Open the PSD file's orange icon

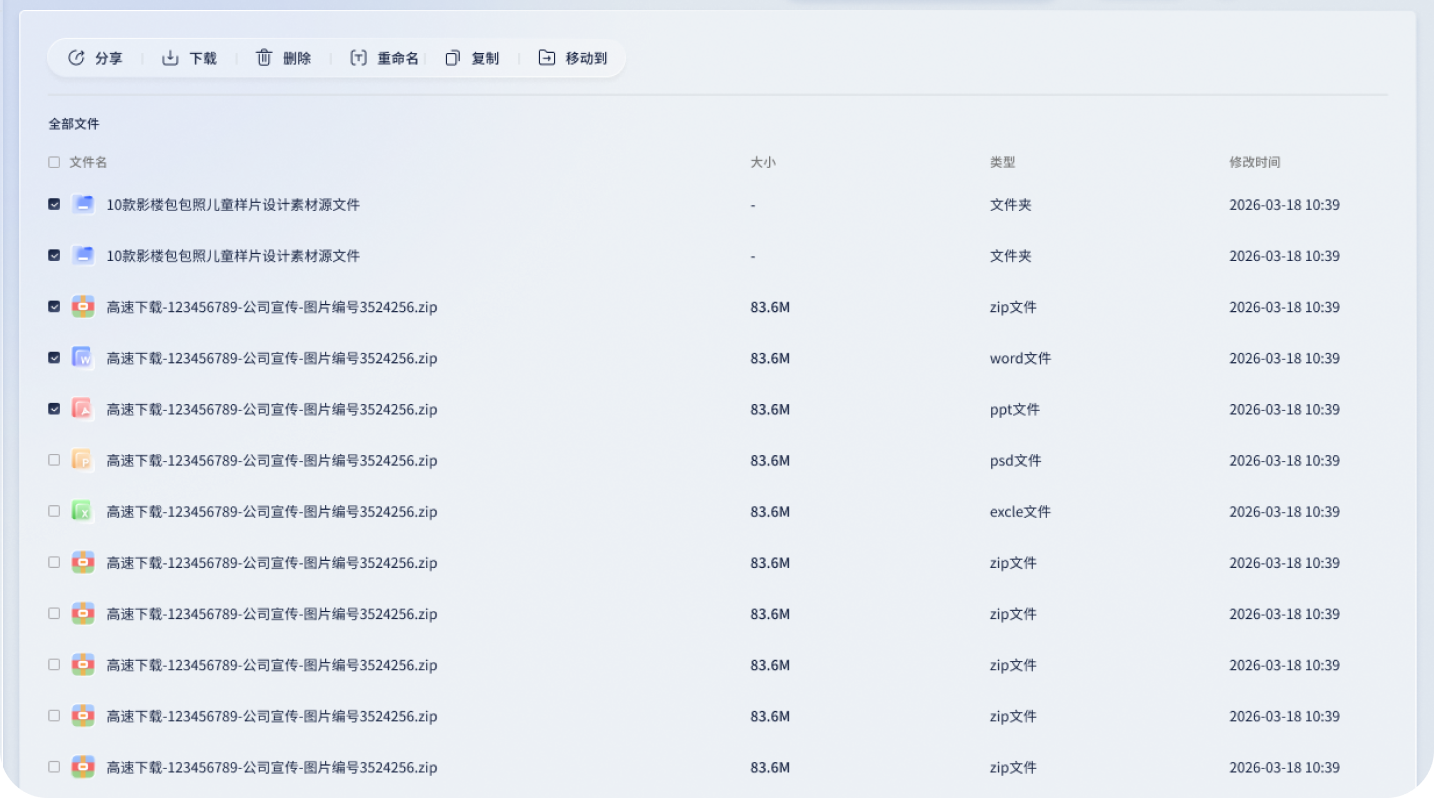83,460
